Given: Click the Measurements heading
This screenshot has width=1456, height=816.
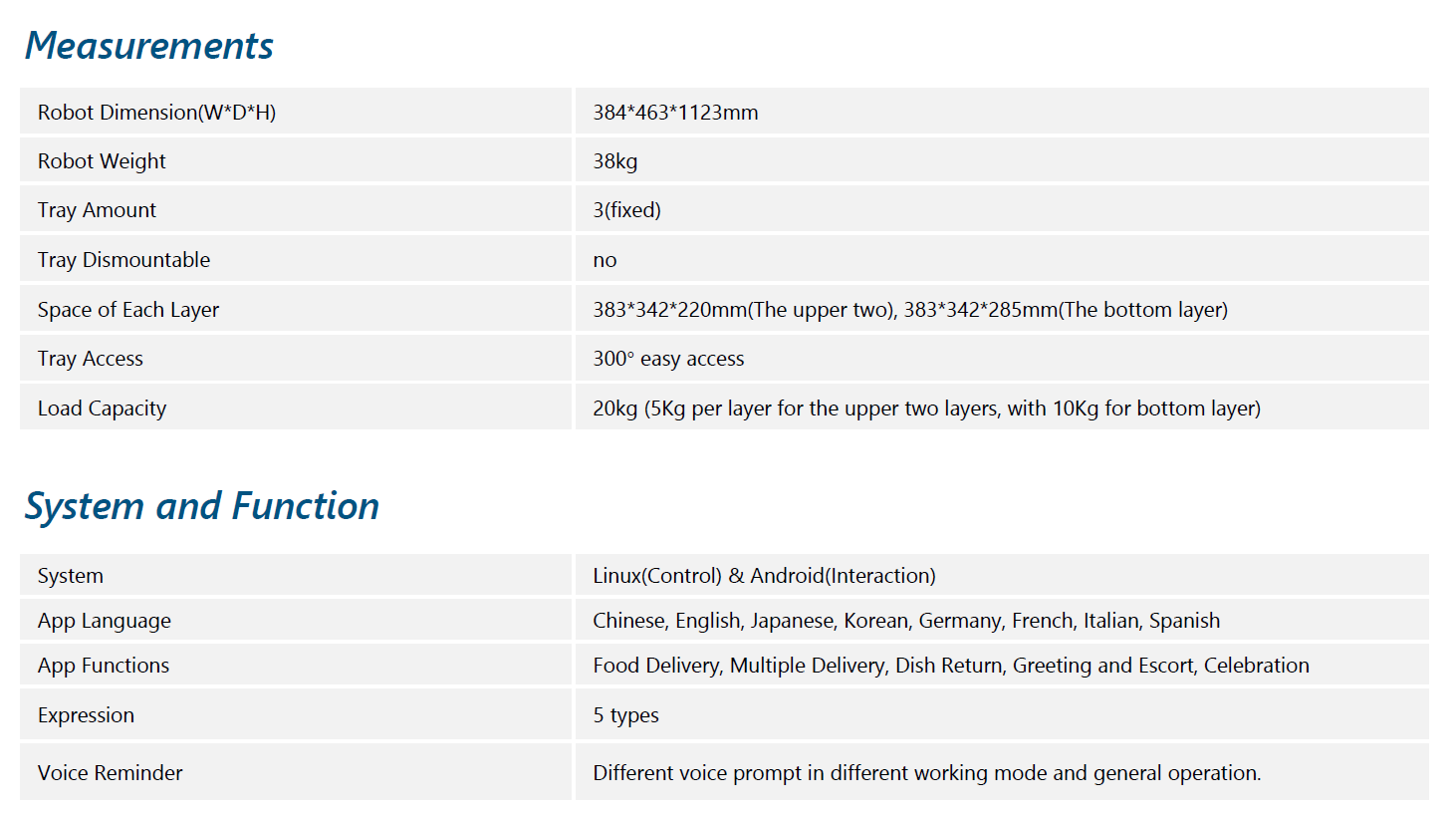Looking at the screenshot, I should click(x=149, y=46).
